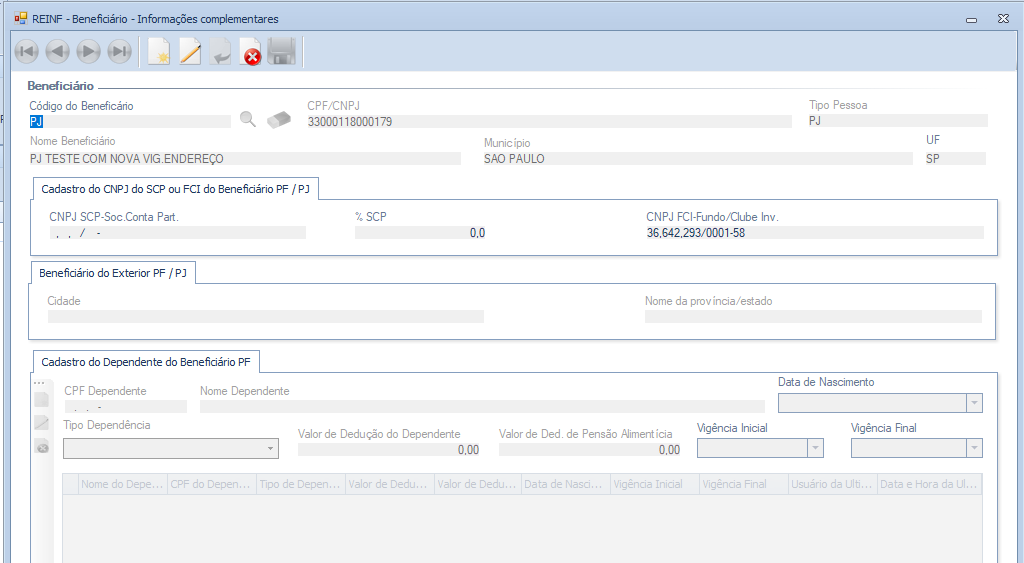Click the delete dependent icon in the side strip

[42, 447]
